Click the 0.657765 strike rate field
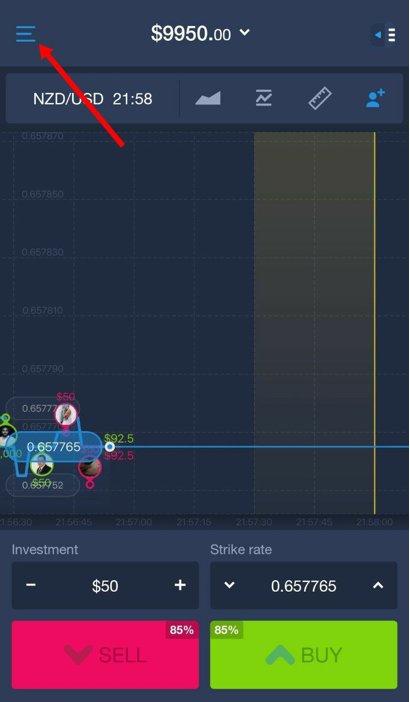 coord(303,586)
